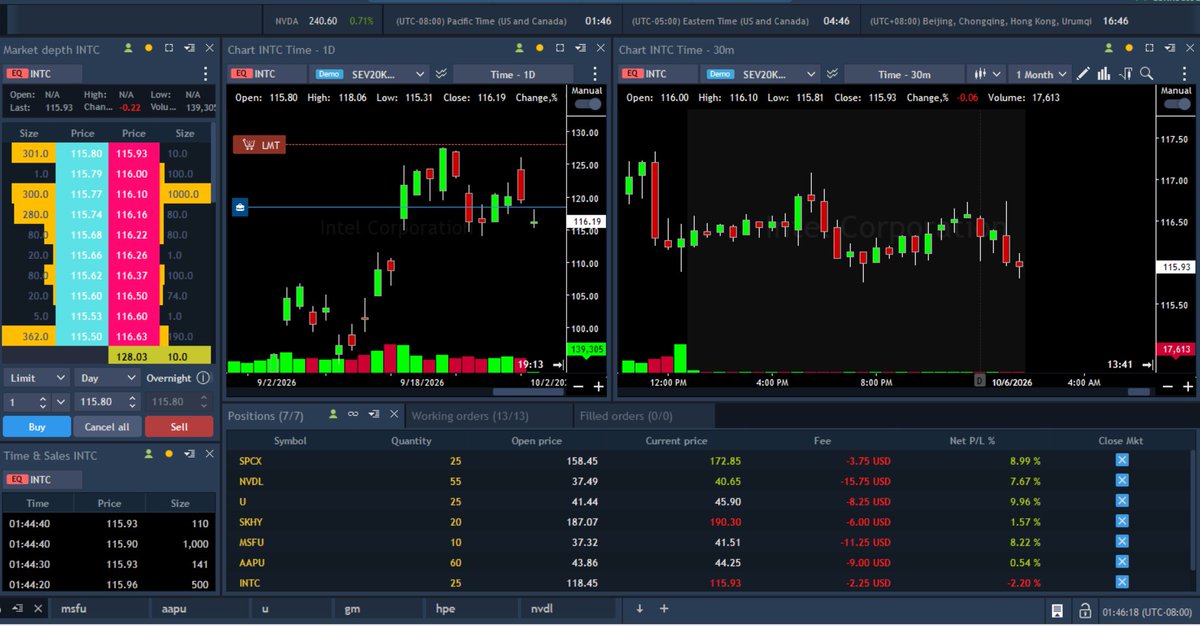The width and height of the screenshot is (1200, 626).
Task: Click the 1D chart blue position marker icon
Action: pos(240,207)
